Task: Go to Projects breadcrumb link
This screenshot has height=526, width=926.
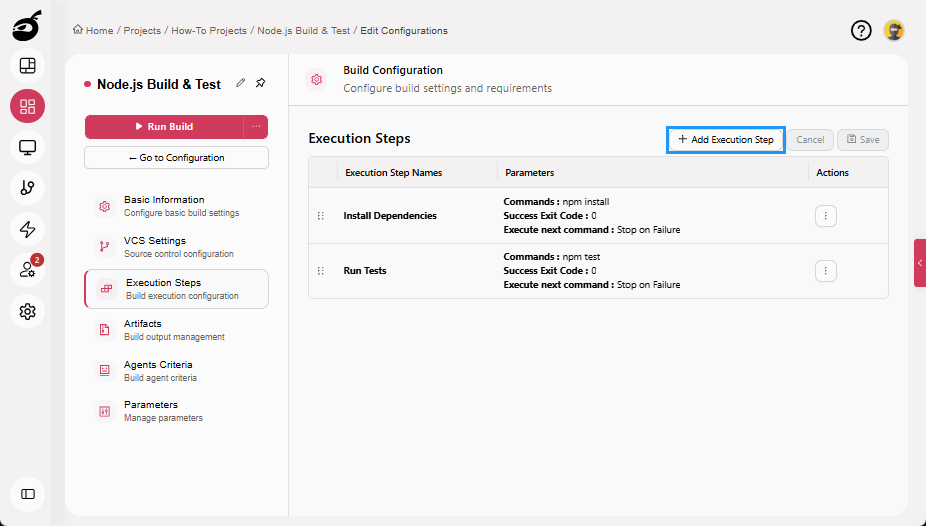Action: tap(142, 30)
